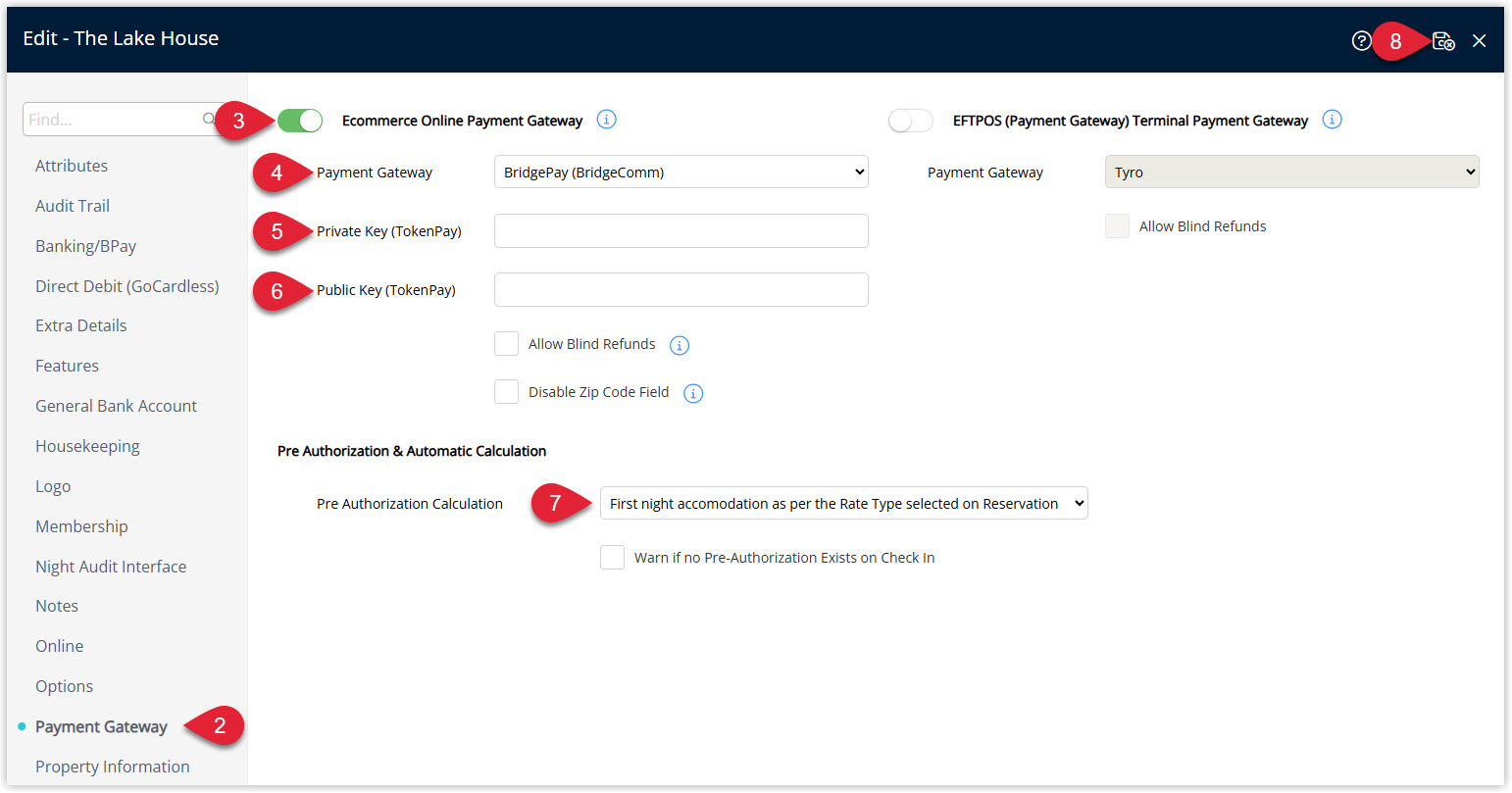
Task: Open Options section
Action: point(65,686)
